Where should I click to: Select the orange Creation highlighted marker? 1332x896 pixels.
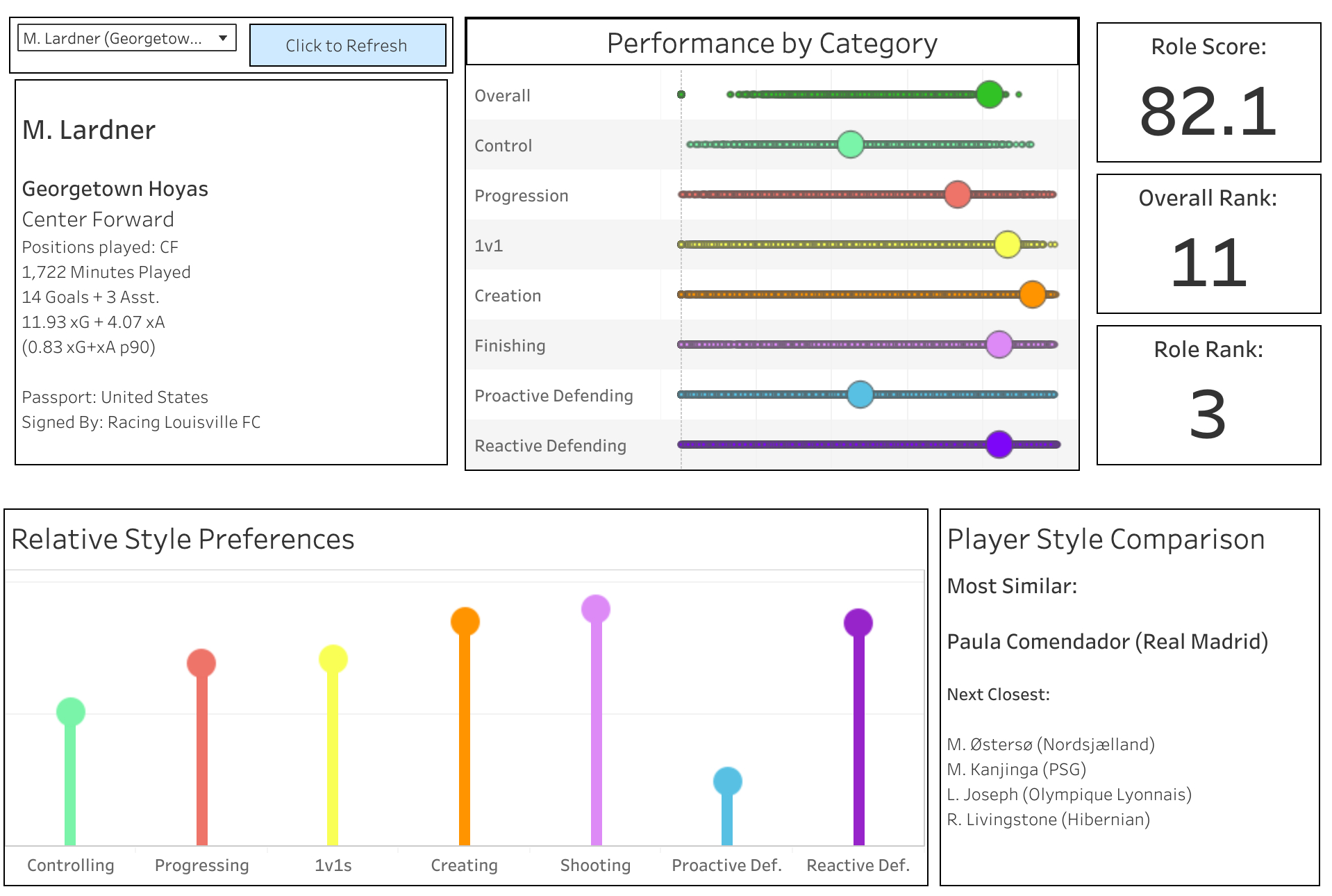[x=1032, y=294]
